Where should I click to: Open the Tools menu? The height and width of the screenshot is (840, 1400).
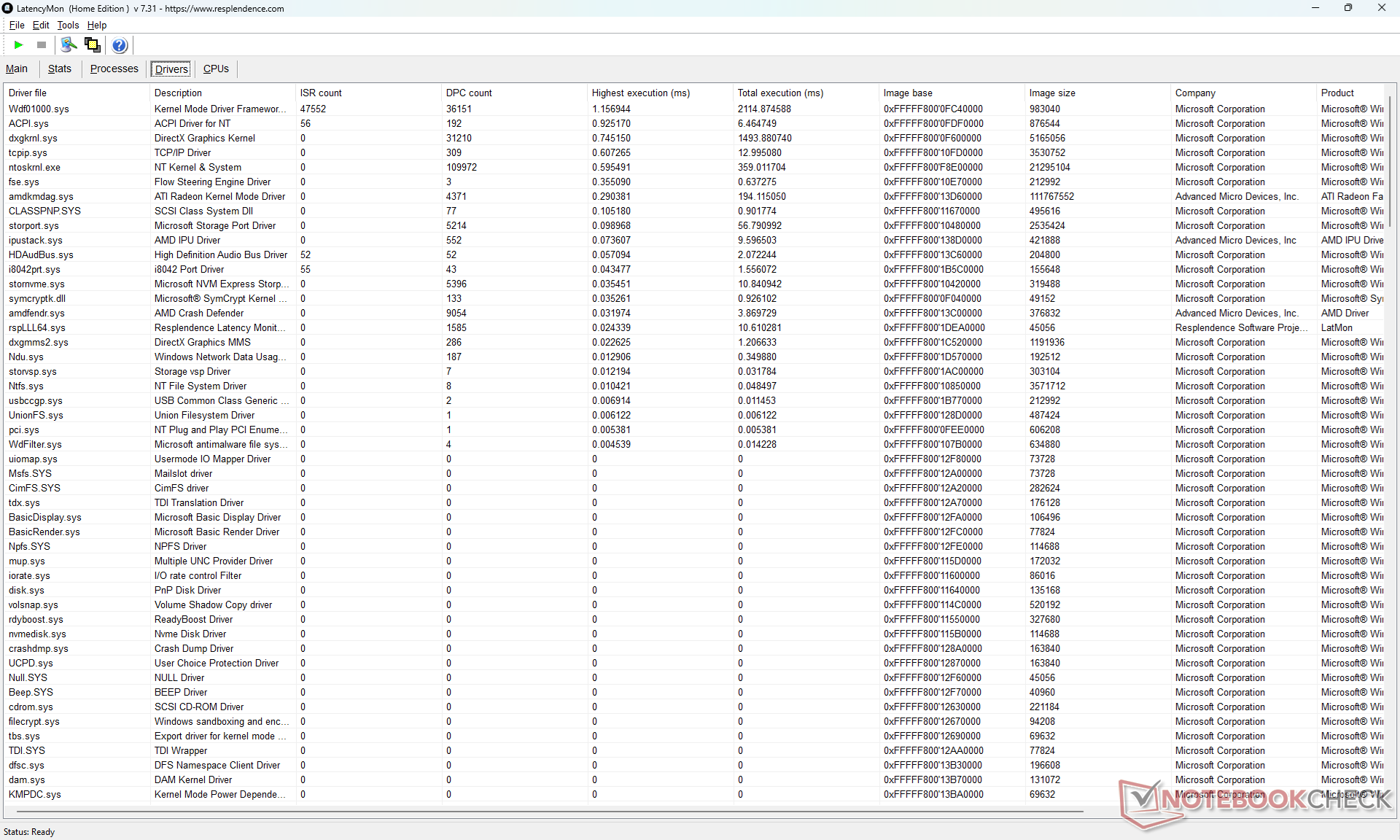point(68,25)
